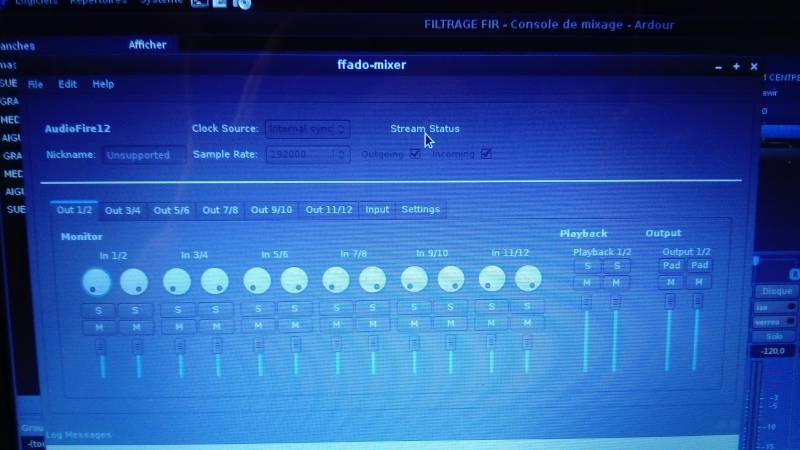This screenshot has width=800, height=450.
Task: Click the left Playback 1/2 fader handle
Action: coord(587,302)
